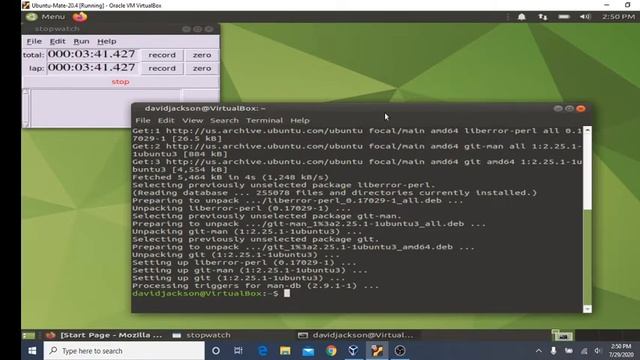Switch to Start Page Mozilla taskbar entry

click(x=104, y=335)
